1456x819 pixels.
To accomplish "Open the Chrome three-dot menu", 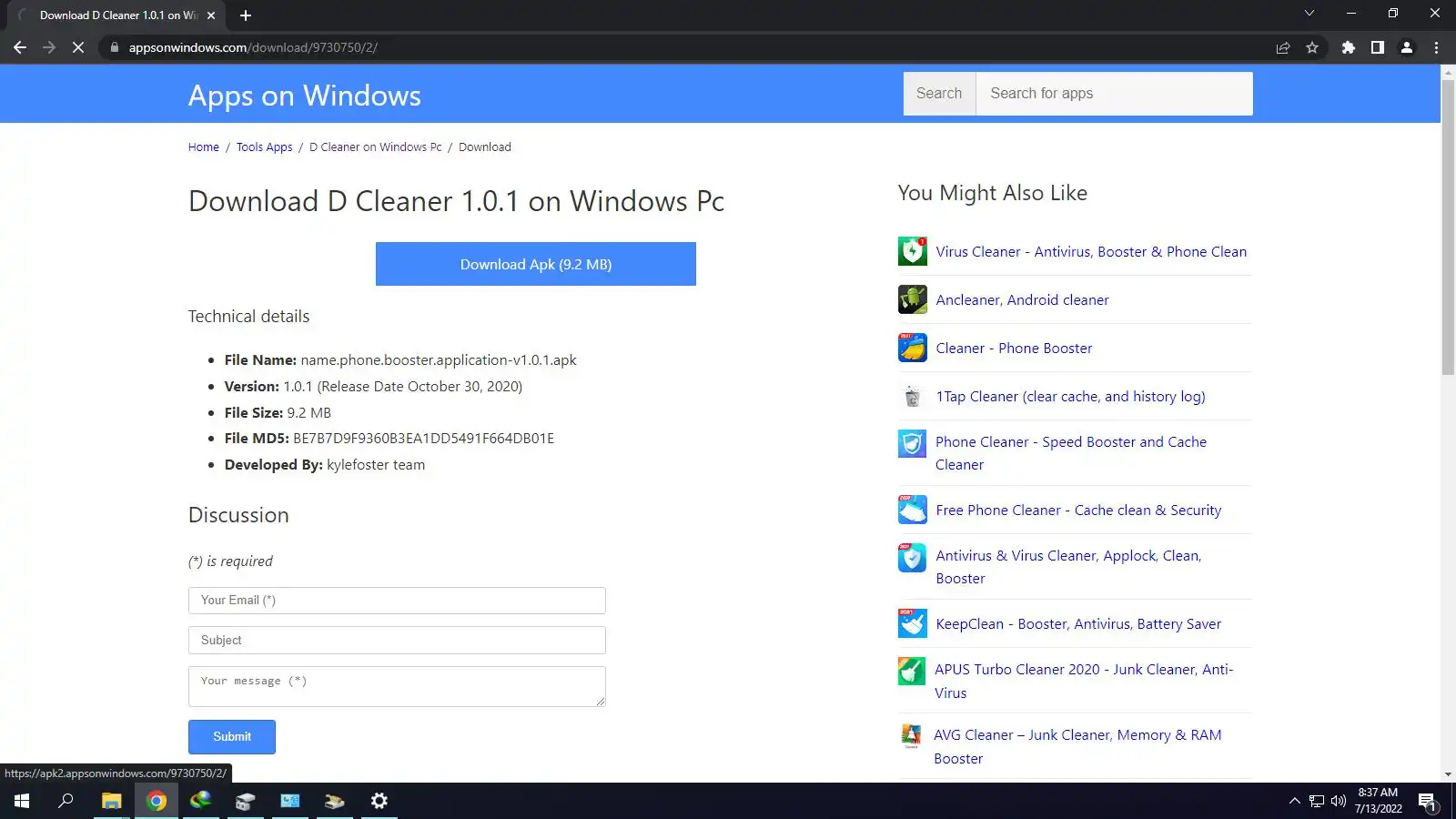I will (x=1437, y=47).
